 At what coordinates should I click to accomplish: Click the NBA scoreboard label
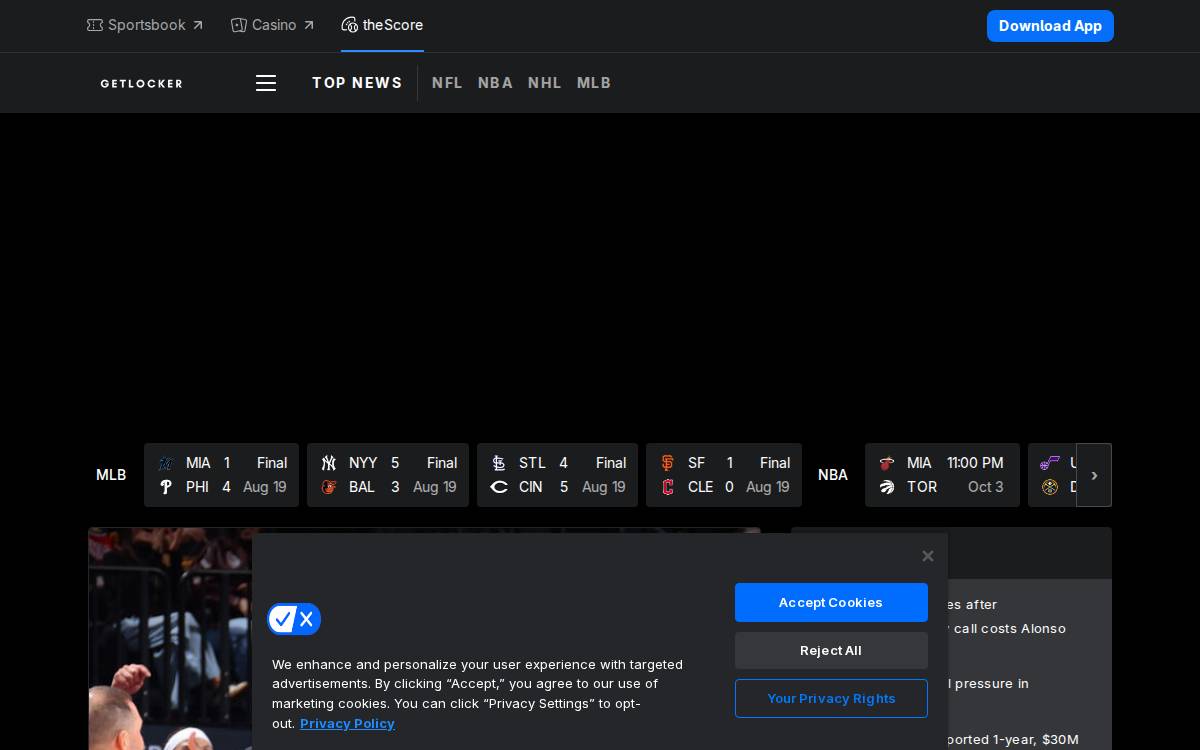pos(833,475)
